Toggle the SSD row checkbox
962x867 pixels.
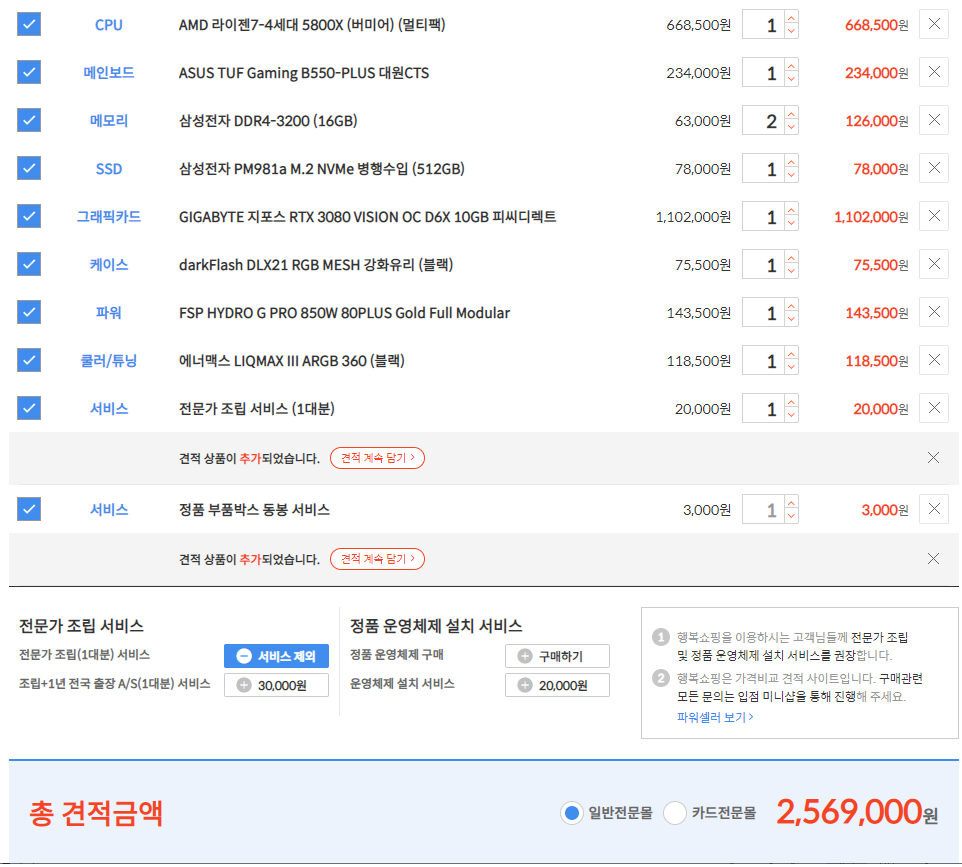click(29, 168)
